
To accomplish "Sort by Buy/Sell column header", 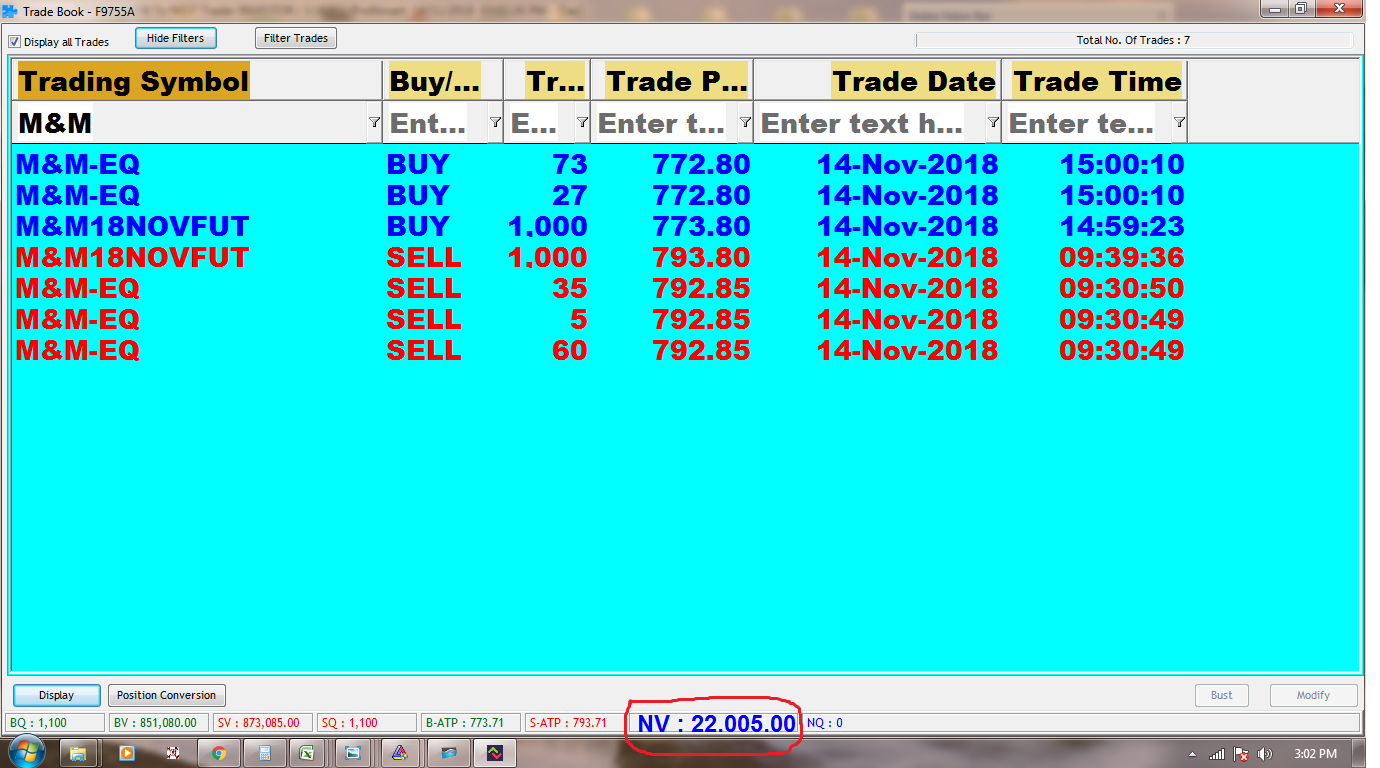I will point(442,80).
